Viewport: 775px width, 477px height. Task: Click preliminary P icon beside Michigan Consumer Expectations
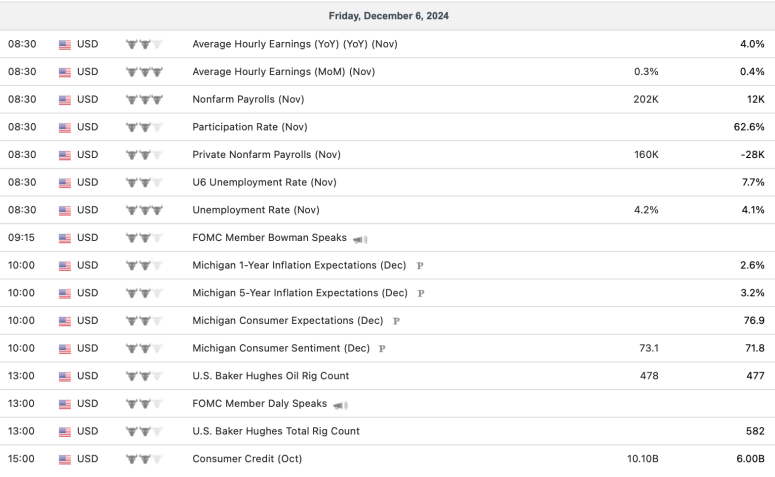click(396, 322)
